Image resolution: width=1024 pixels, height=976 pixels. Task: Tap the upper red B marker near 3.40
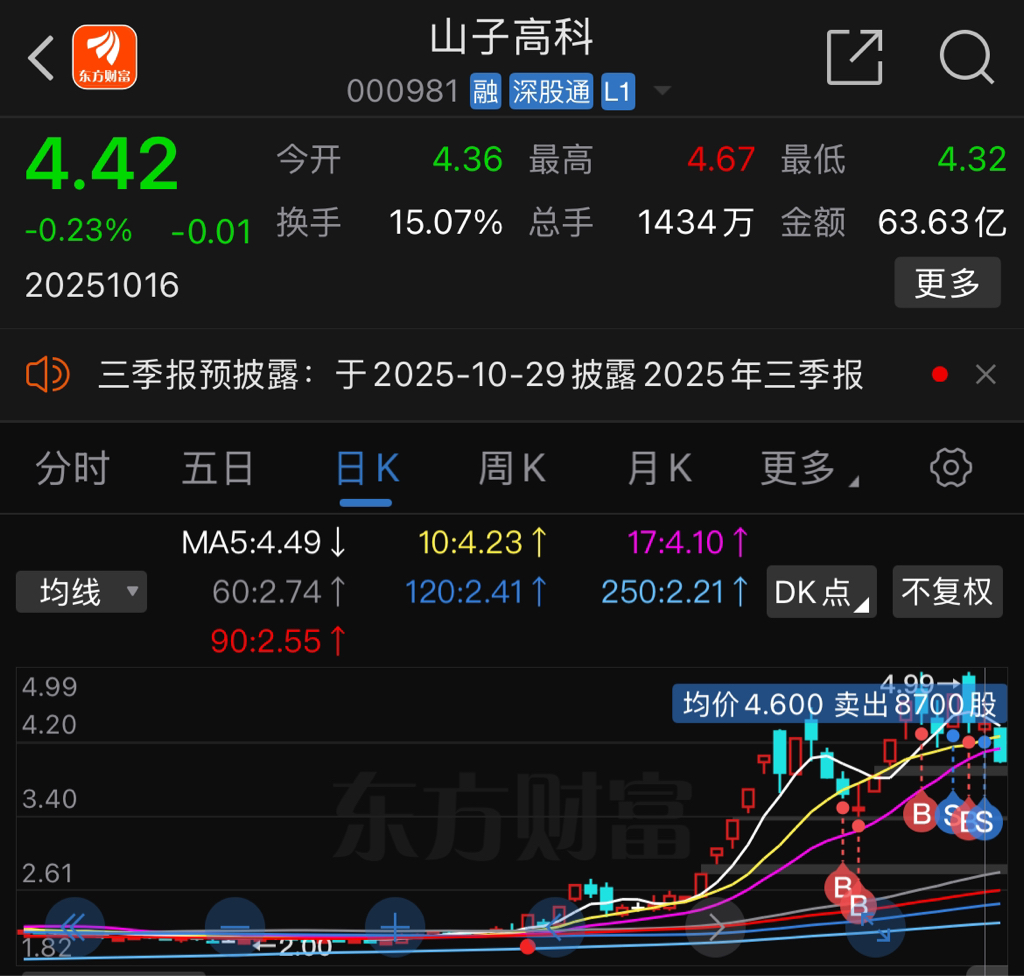coord(921,814)
